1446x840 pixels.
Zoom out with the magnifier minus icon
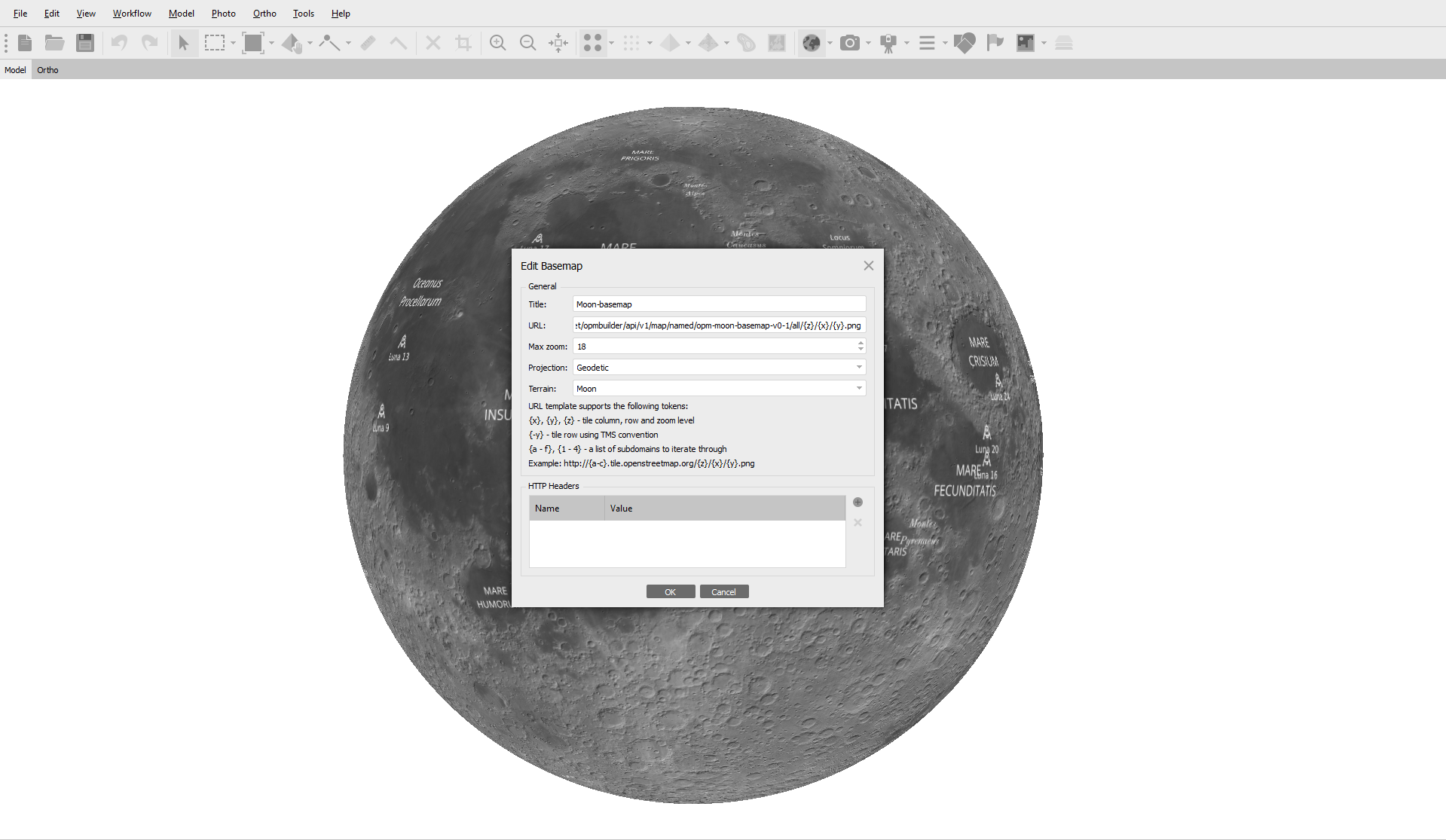pos(528,43)
